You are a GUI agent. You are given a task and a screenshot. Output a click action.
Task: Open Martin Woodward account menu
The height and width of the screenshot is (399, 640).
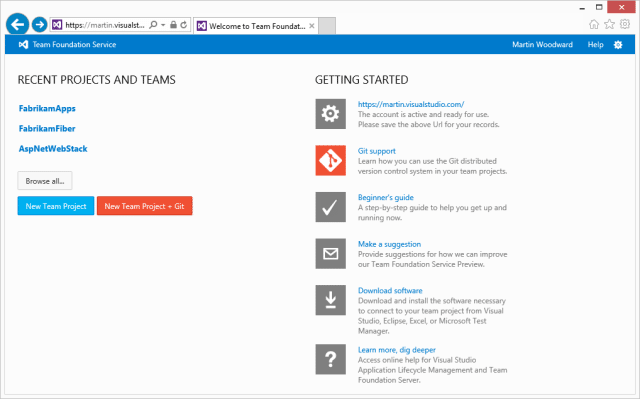542,44
